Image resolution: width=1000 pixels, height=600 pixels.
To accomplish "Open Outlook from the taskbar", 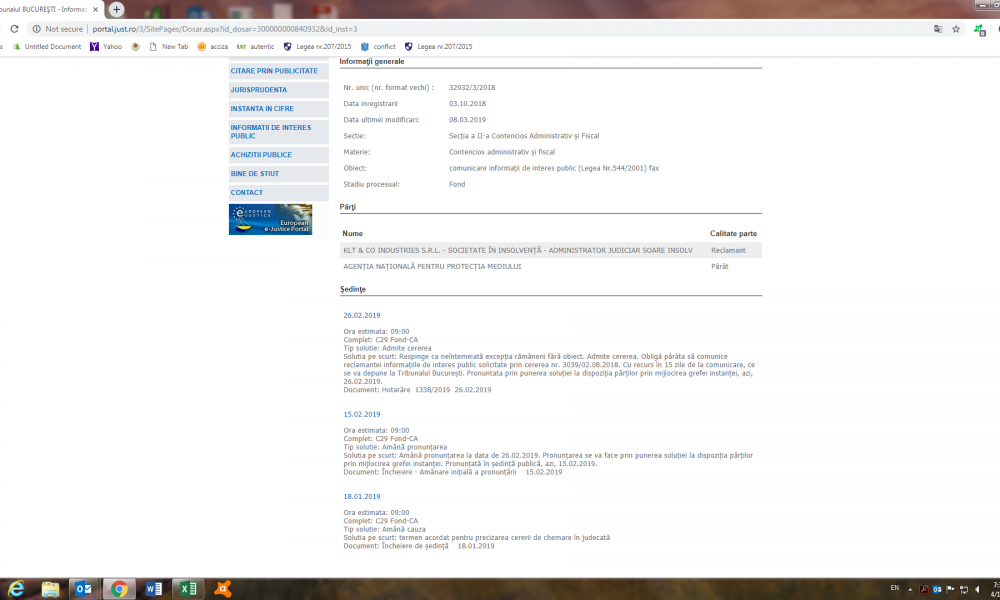I will pos(84,589).
